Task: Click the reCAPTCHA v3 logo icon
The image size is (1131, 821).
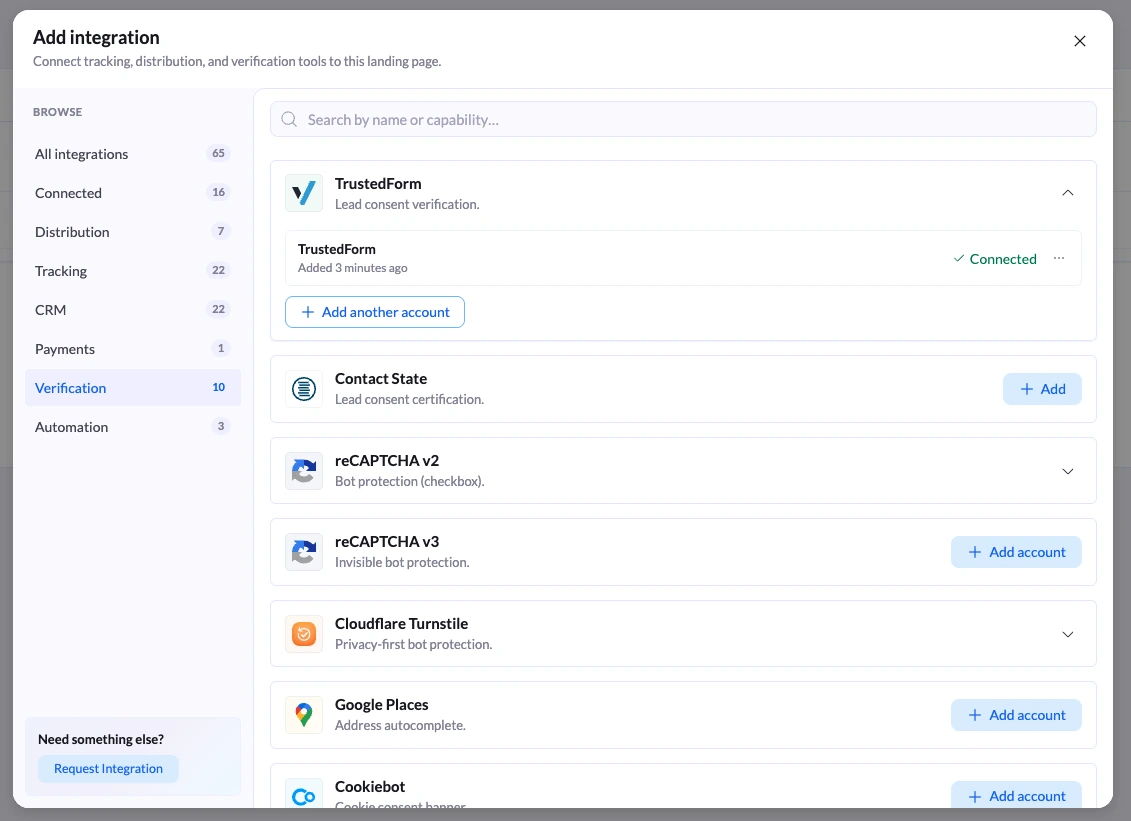Action: coord(304,552)
